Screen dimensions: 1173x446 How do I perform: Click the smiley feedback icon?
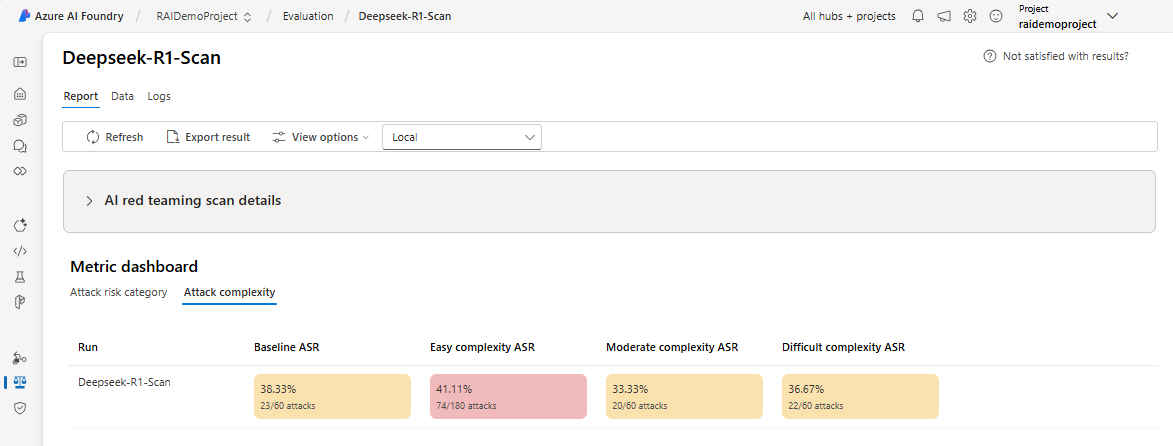pyautogui.click(x=995, y=17)
